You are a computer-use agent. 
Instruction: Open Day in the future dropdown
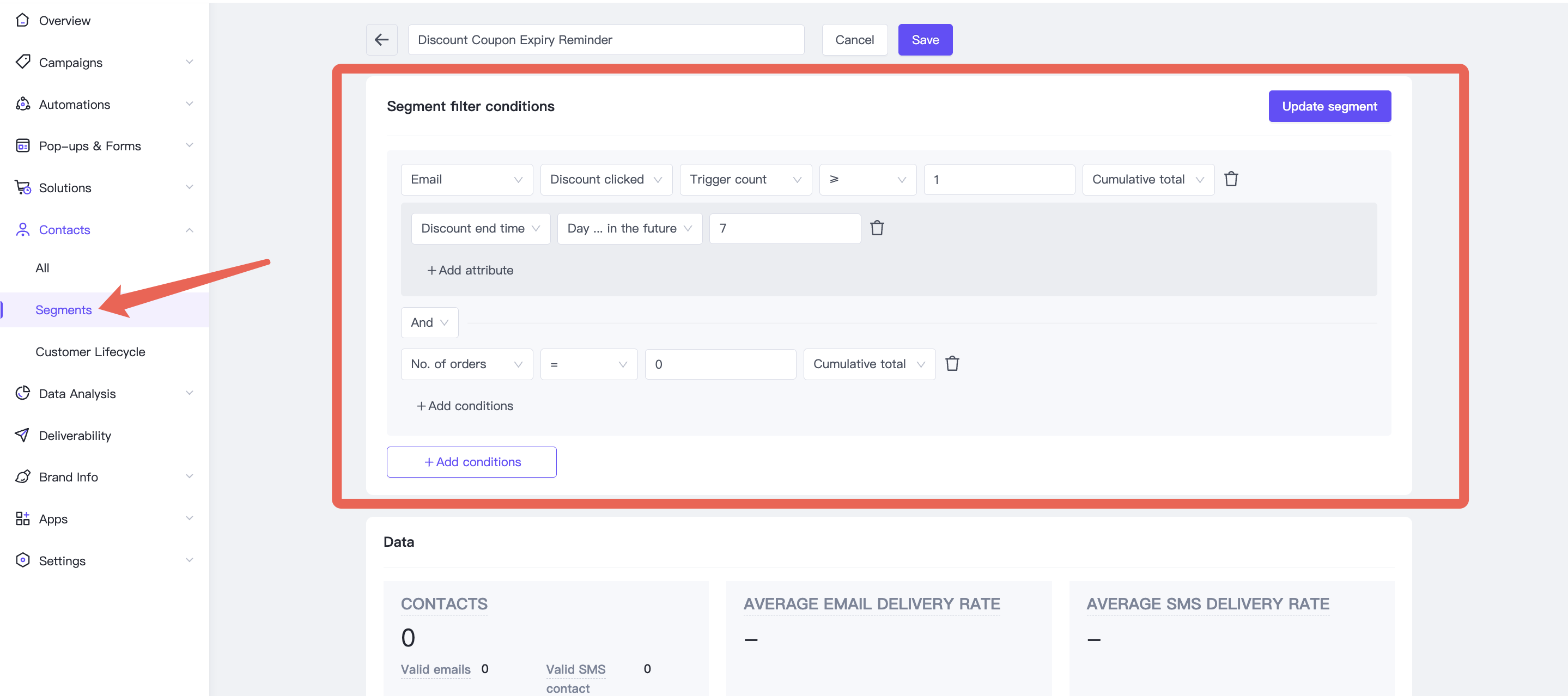629,228
